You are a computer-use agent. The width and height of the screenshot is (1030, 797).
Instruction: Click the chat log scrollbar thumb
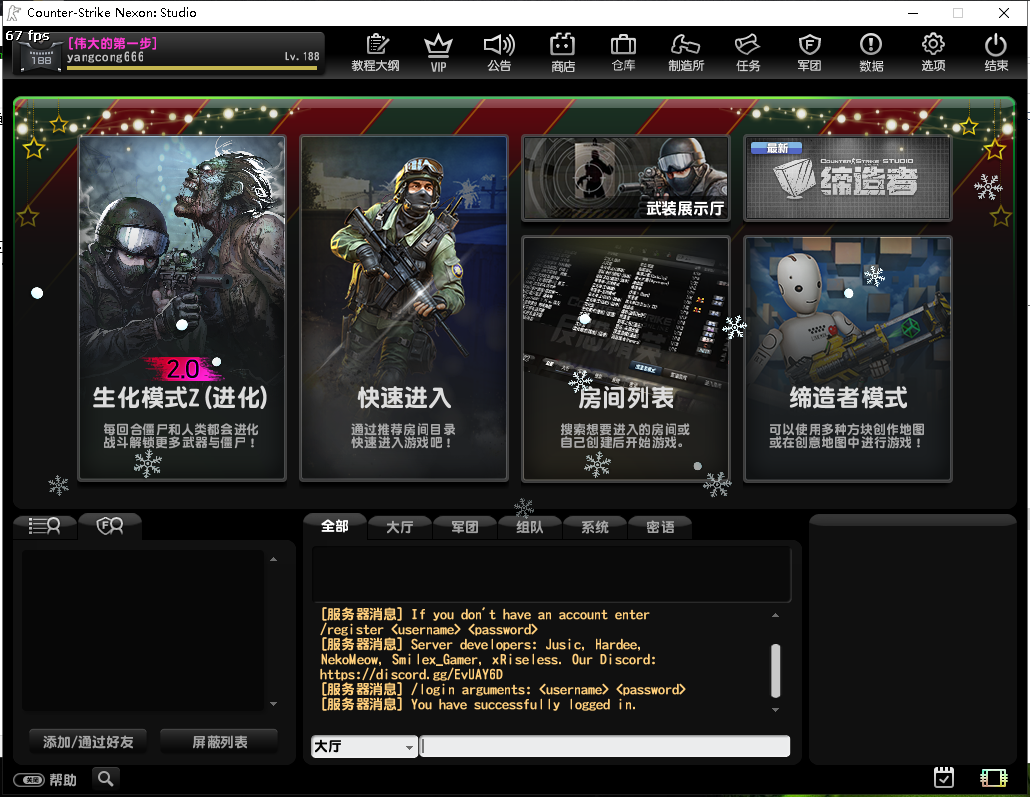[775, 670]
